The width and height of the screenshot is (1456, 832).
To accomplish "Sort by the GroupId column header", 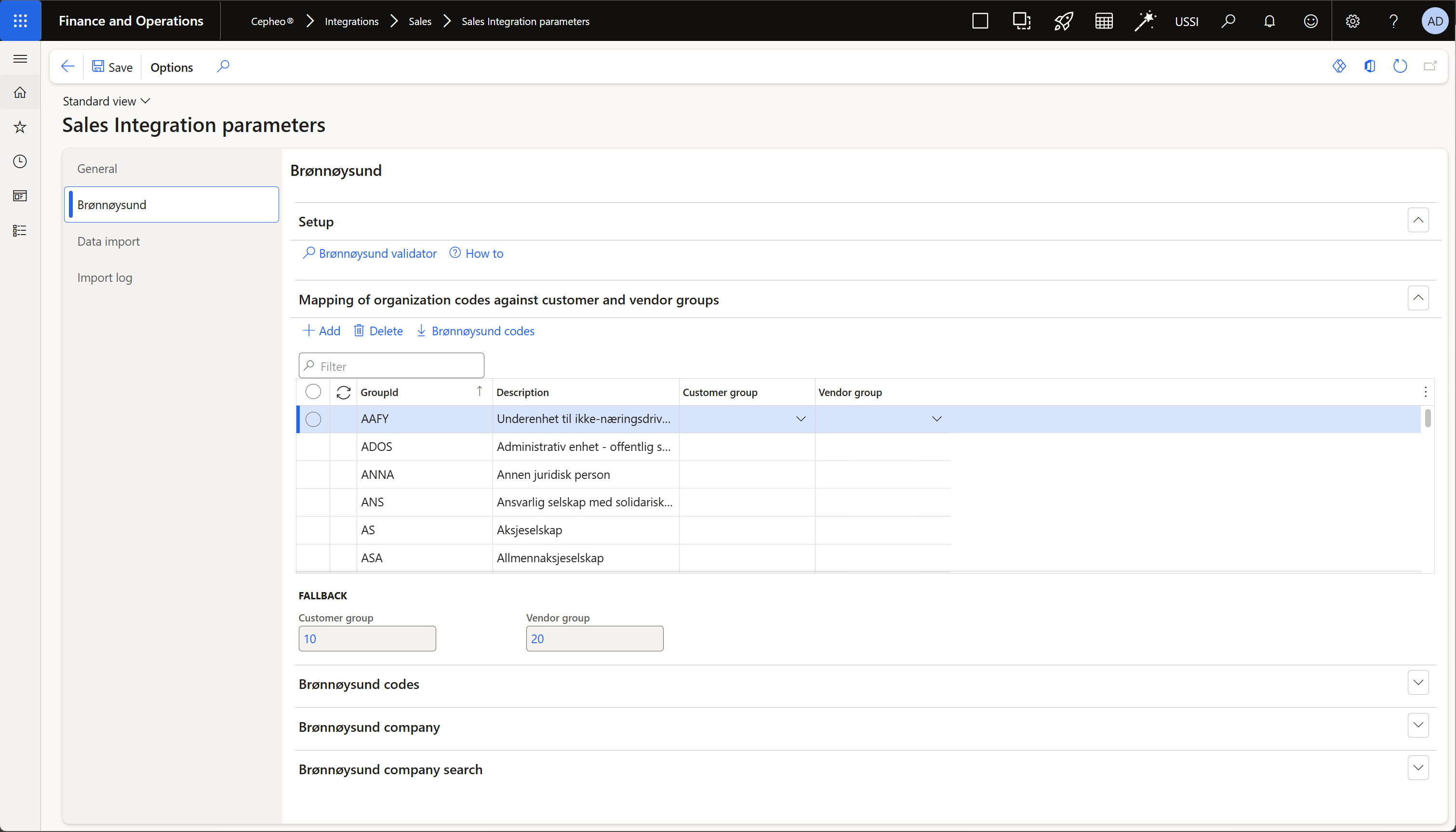I will pyautogui.click(x=379, y=392).
